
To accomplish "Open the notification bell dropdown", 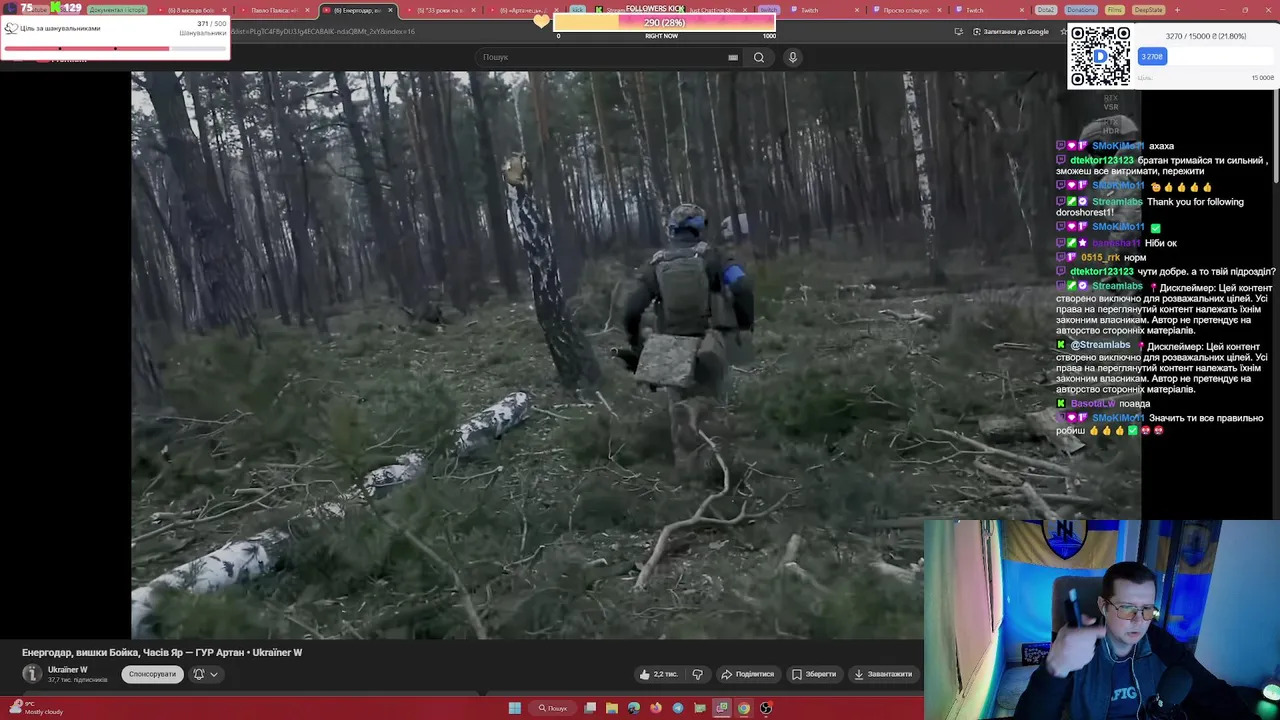I will (204, 674).
